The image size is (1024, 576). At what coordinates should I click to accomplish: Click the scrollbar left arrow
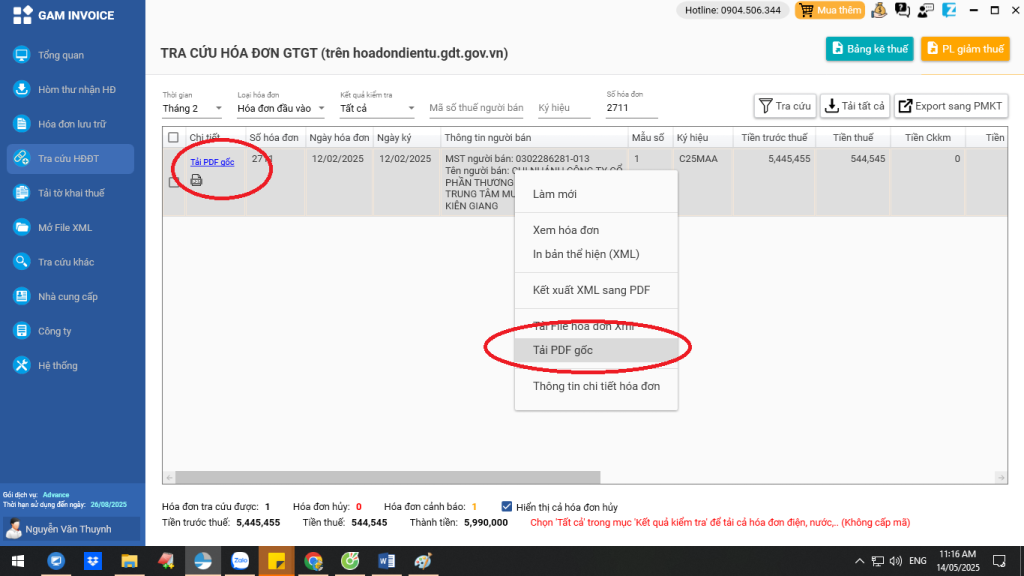pos(169,477)
